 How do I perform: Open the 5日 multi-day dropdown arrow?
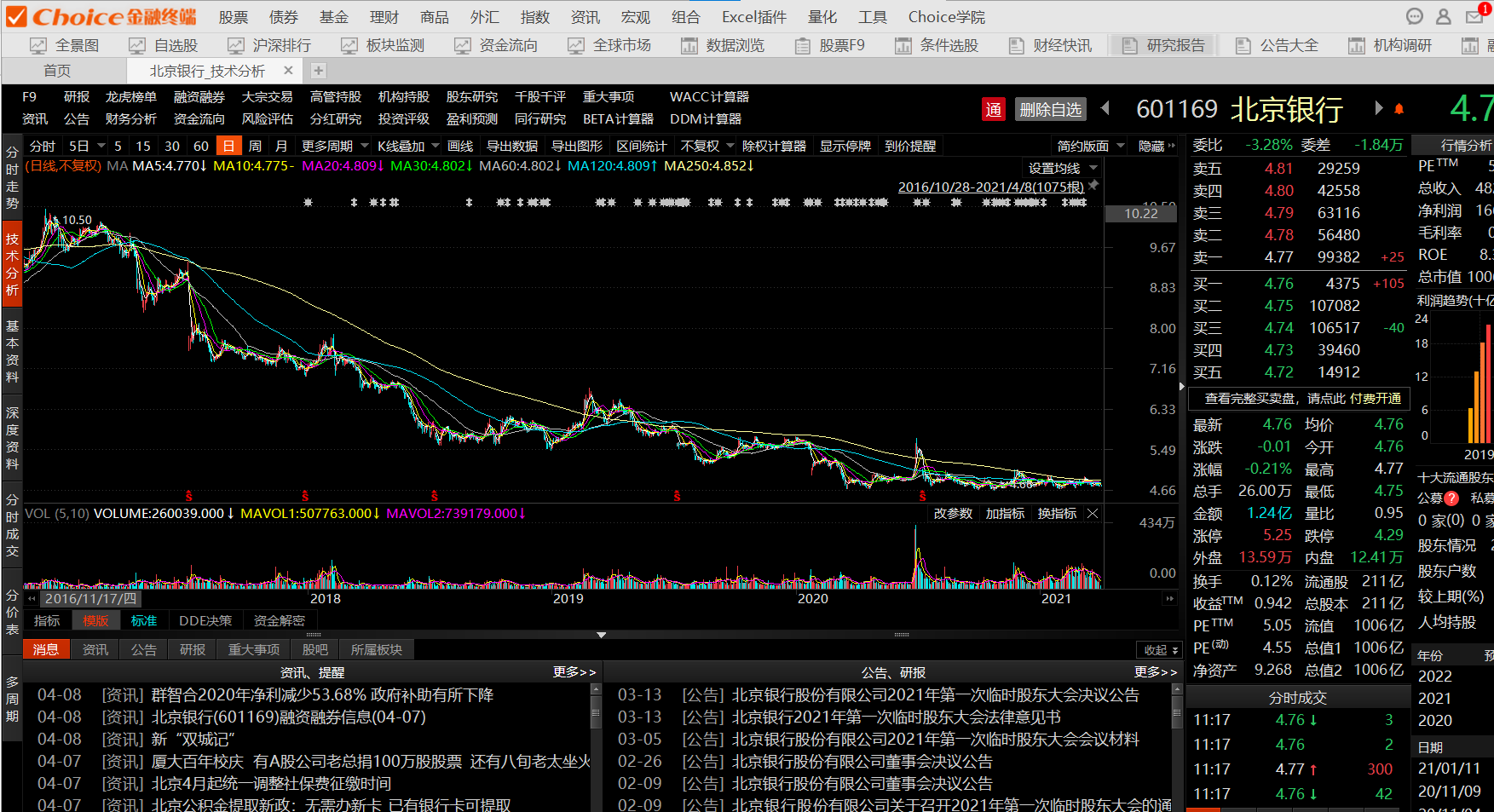tap(101, 146)
